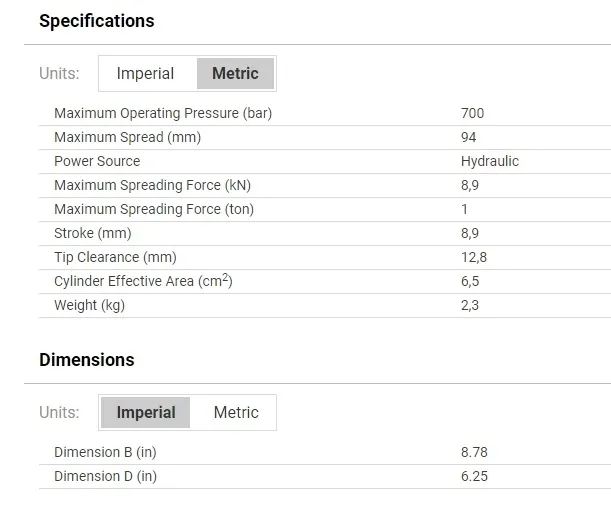This screenshot has height=508, width=611.
Task: Select the Hydraulic power source value
Action: point(490,161)
